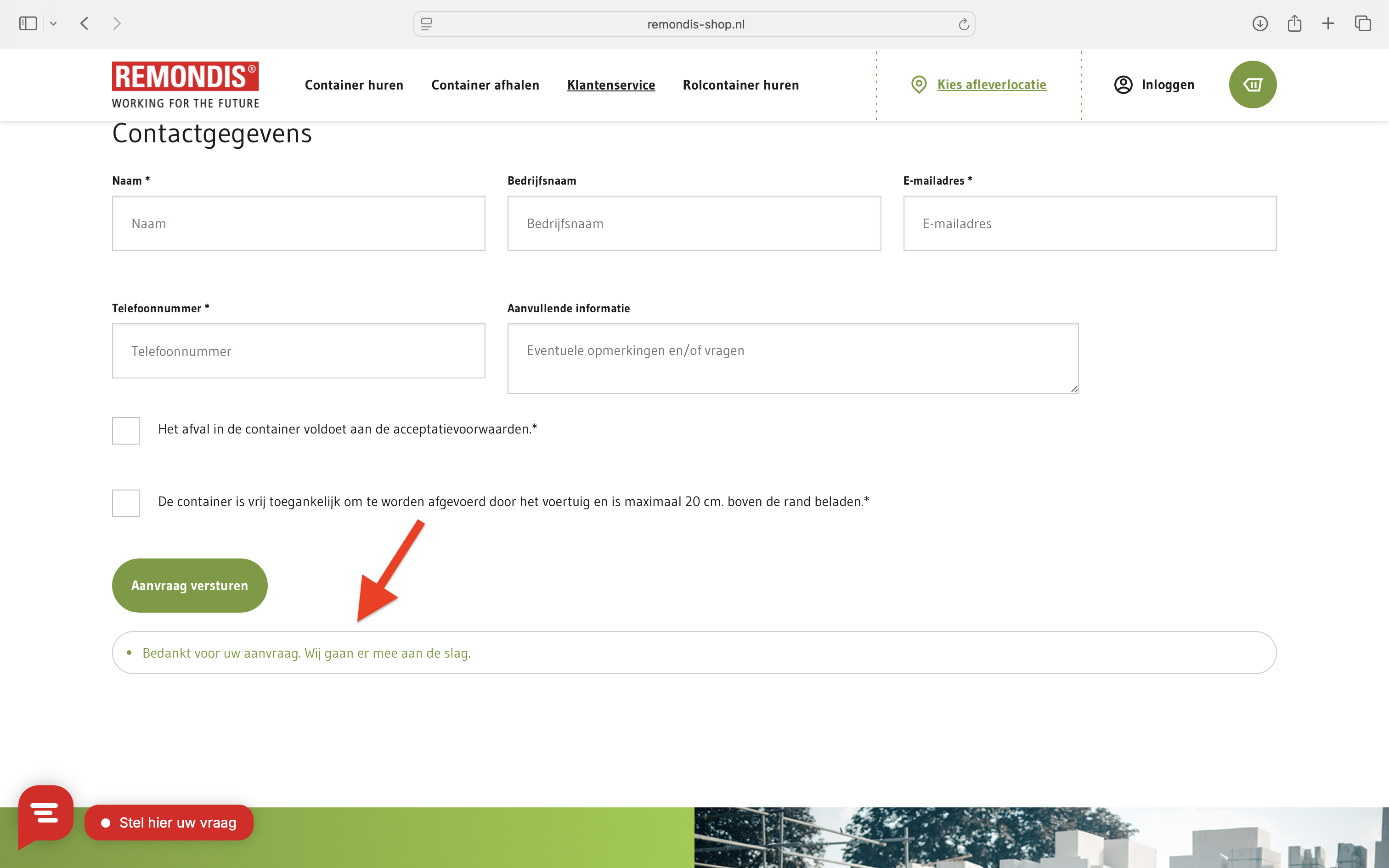
Task: Open Safari downloads icon
Action: click(x=1259, y=23)
